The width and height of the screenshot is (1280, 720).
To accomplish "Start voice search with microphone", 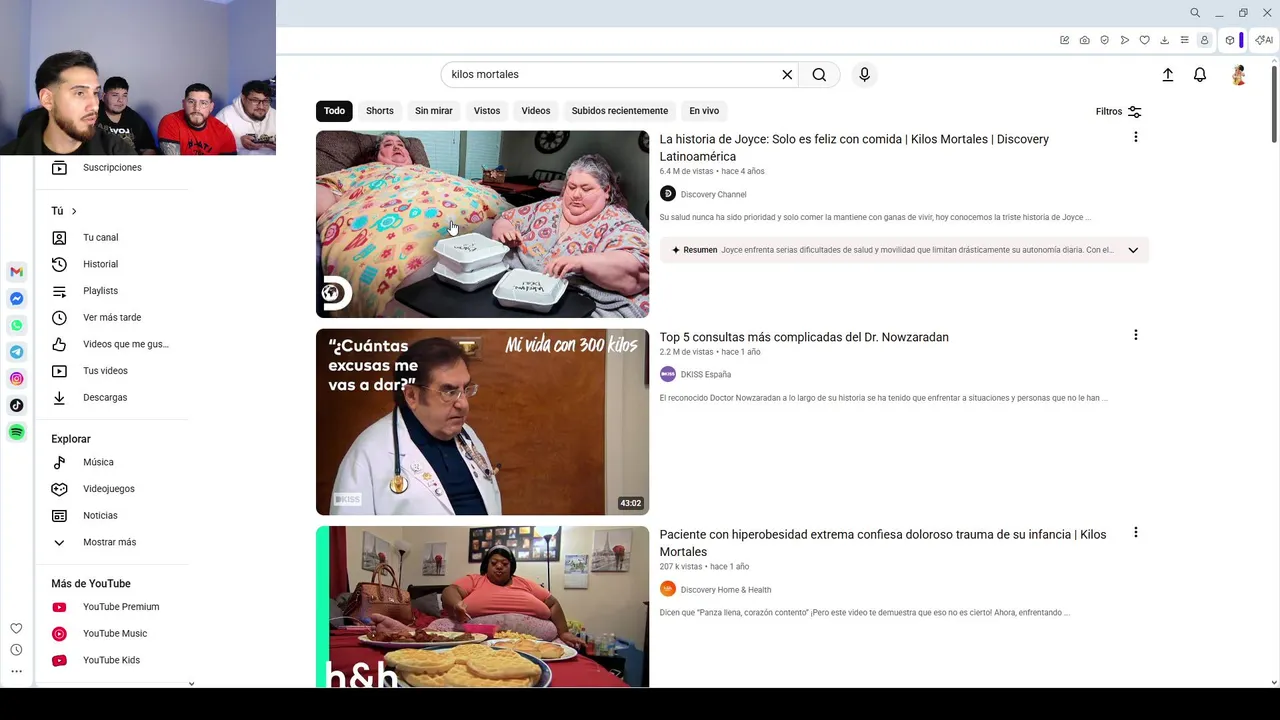I will [x=864, y=75].
